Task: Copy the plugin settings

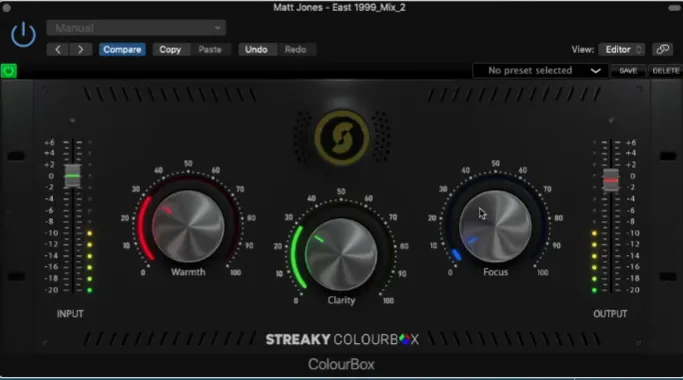Action: (170, 49)
